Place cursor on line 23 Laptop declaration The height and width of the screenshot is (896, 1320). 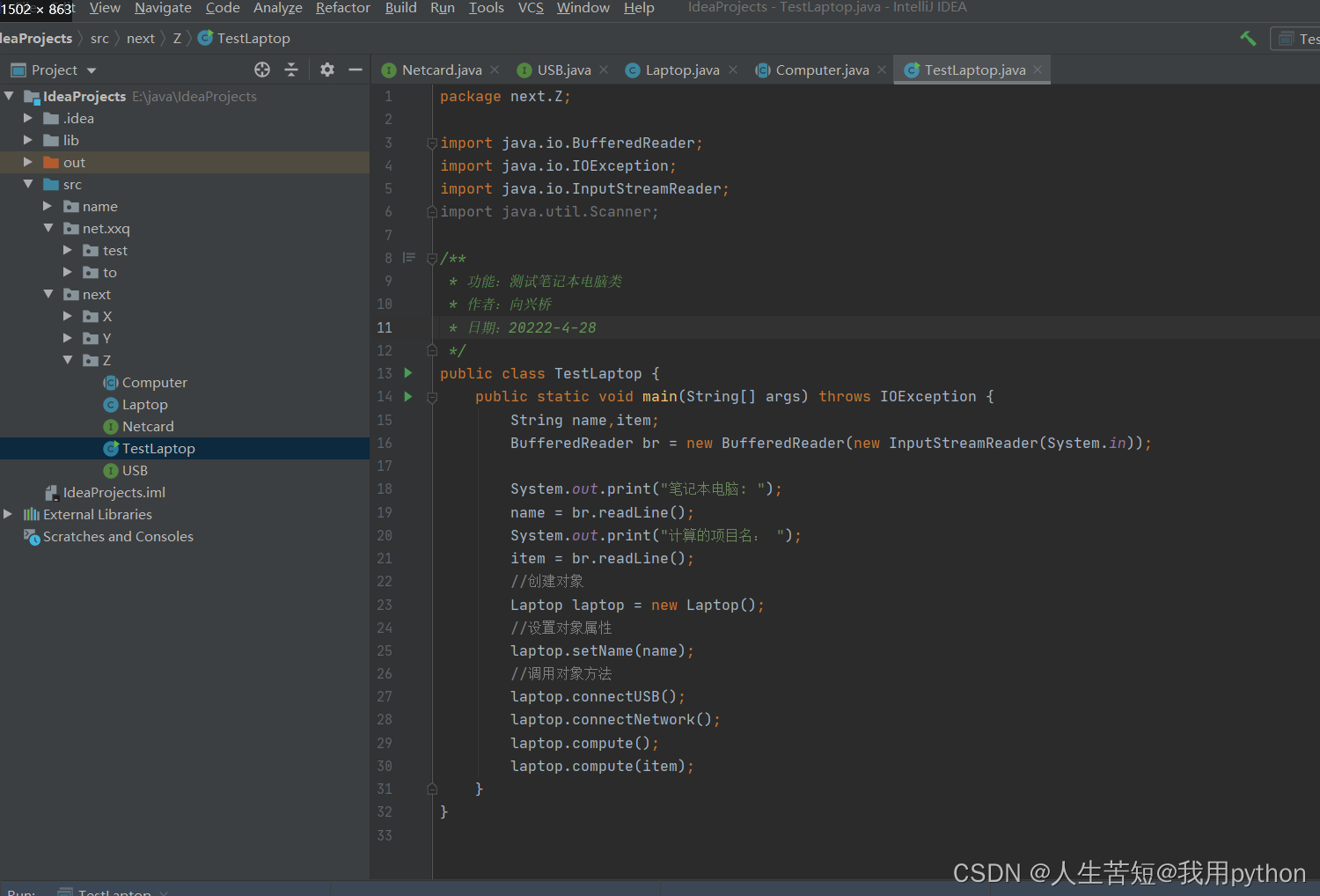click(x=637, y=606)
